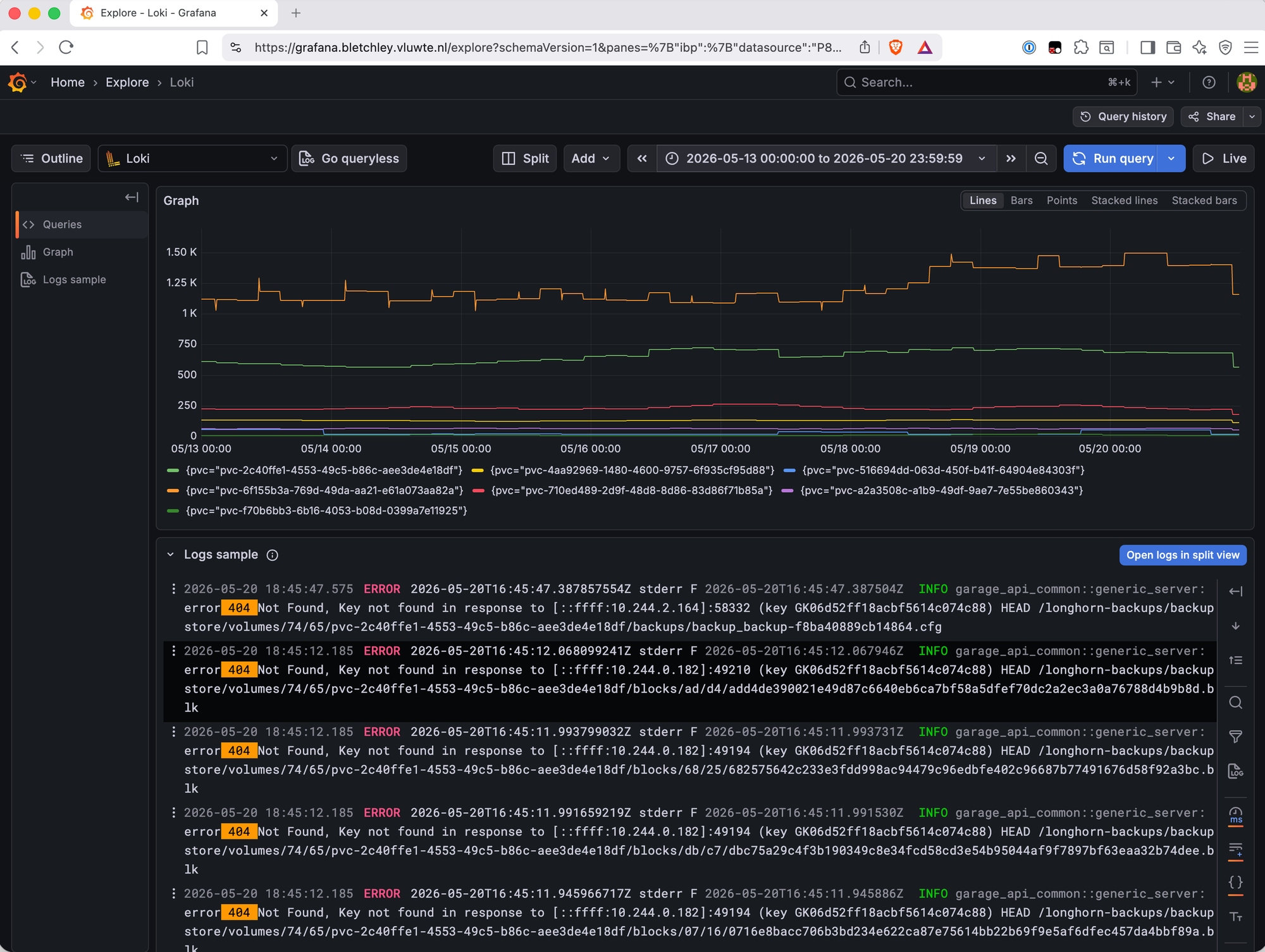1265x952 pixels.
Task: Click Go queryless button
Action: tap(349, 158)
